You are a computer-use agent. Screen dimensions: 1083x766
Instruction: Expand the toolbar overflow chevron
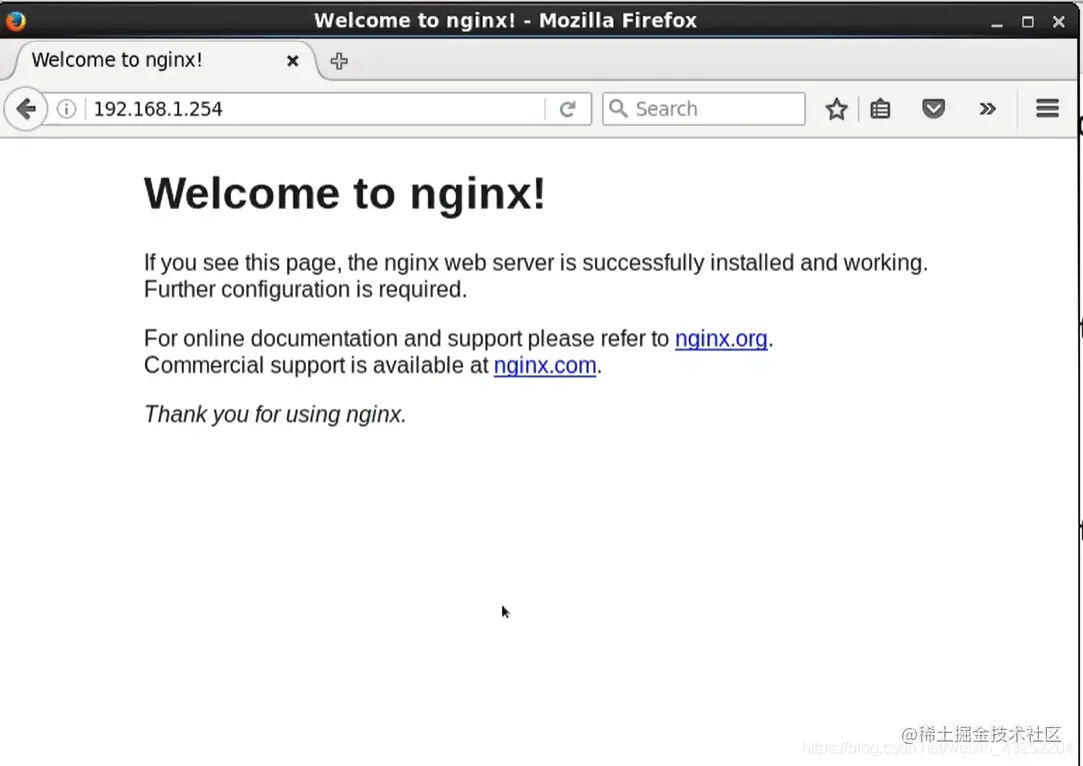987,108
